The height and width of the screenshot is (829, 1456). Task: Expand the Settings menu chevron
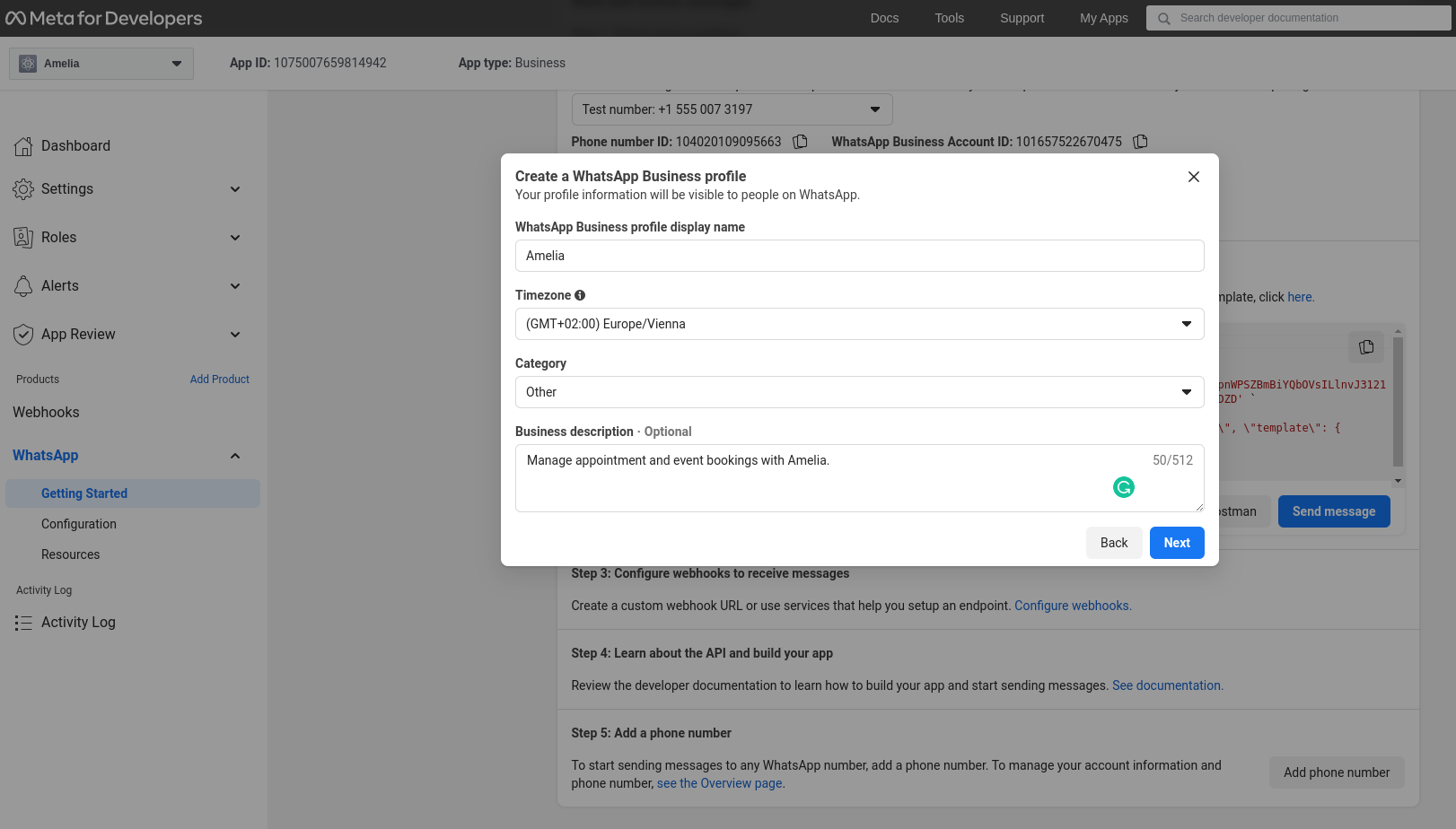(235, 189)
